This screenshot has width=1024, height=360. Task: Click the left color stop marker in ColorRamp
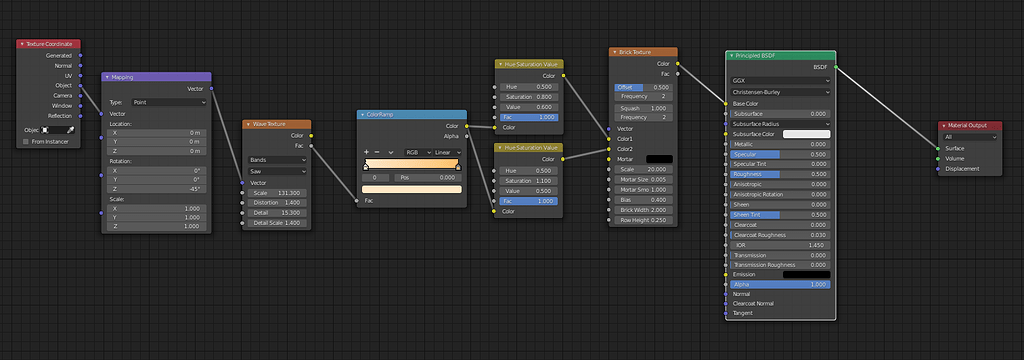(x=366, y=167)
